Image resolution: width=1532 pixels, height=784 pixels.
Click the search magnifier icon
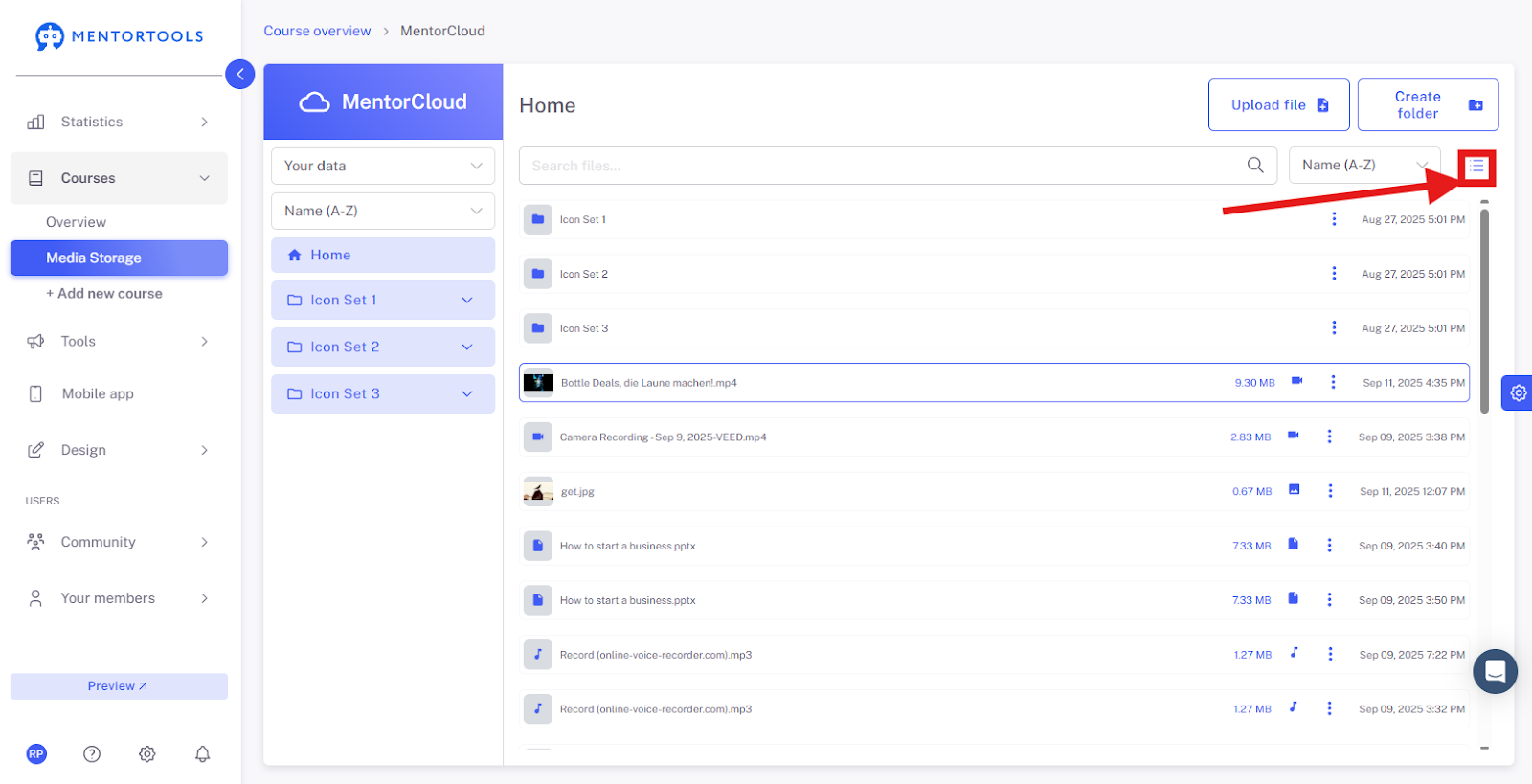click(x=1255, y=166)
